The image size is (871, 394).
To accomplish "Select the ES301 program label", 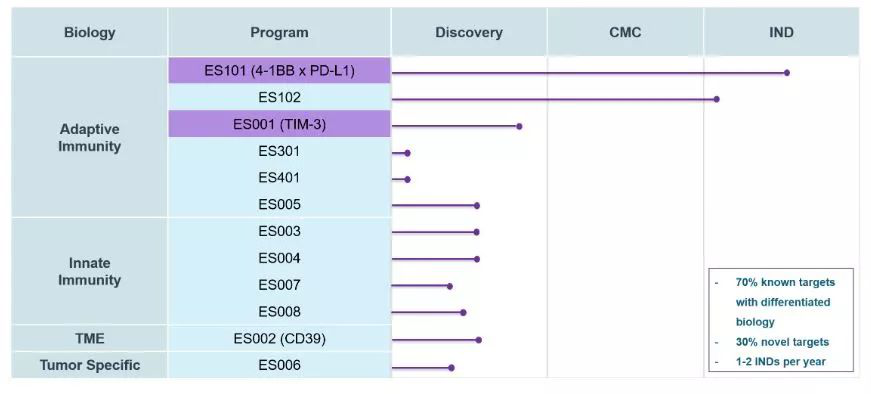I will click(x=279, y=151).
